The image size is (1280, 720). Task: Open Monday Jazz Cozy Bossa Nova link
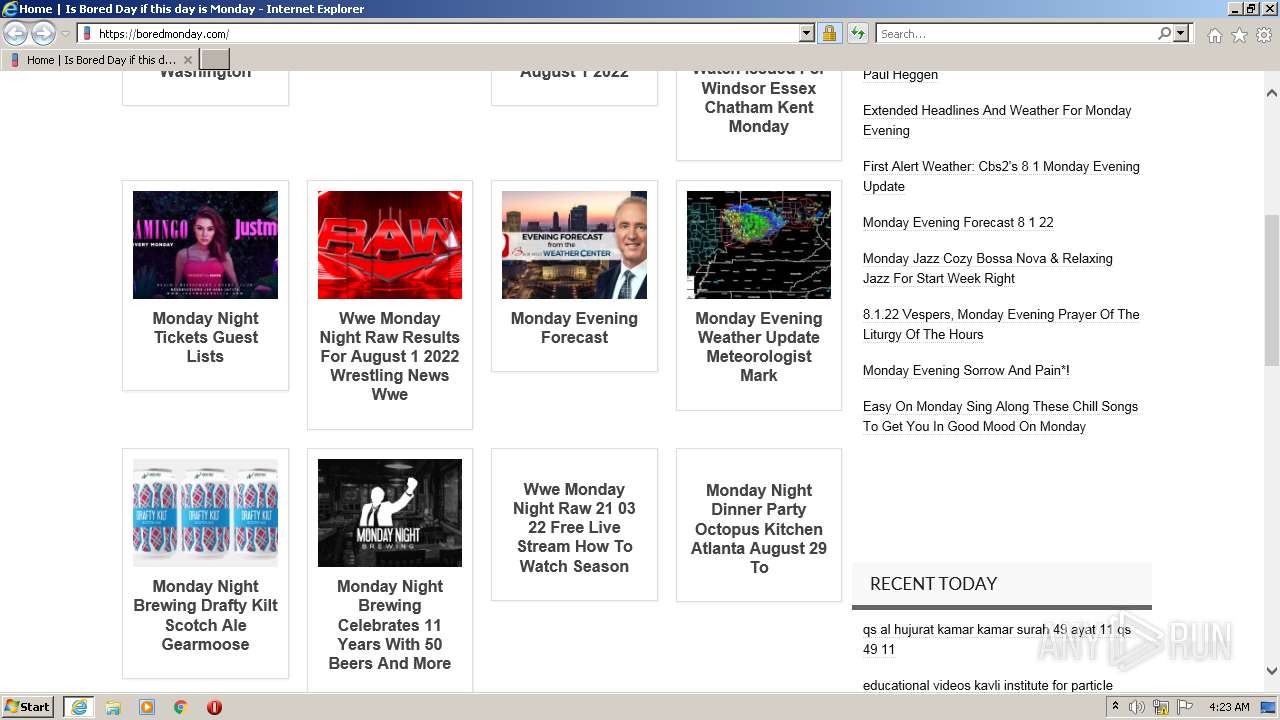pos(988,268)
